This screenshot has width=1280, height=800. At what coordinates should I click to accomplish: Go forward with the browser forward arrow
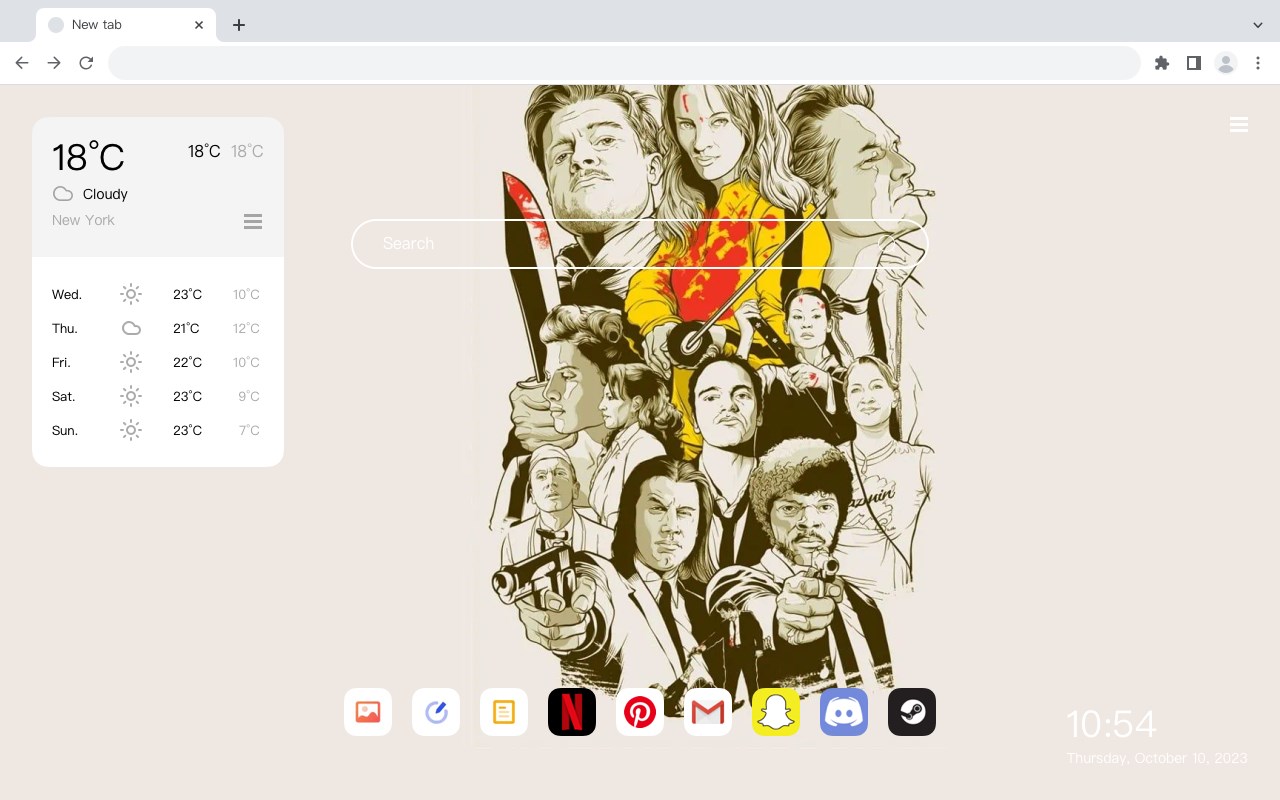pyautogui.click(x=54, y=63)
